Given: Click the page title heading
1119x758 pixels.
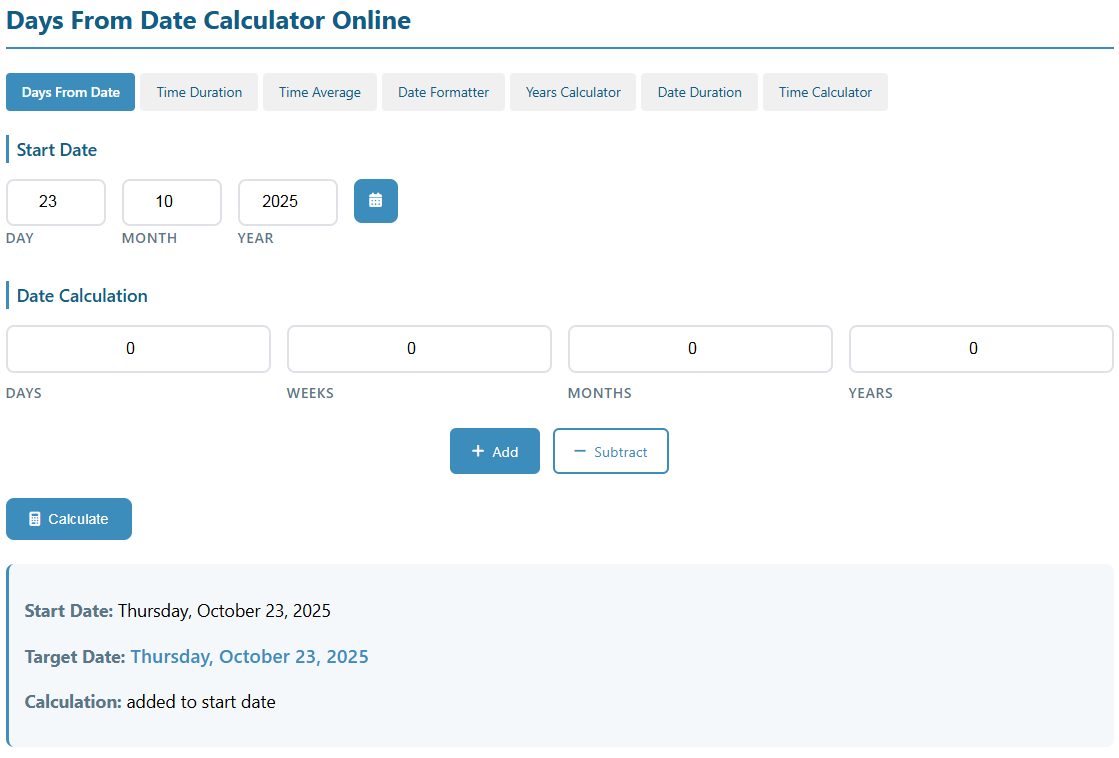Looking at the screenshot, I should pyautogui.click(x=208, y=20).
